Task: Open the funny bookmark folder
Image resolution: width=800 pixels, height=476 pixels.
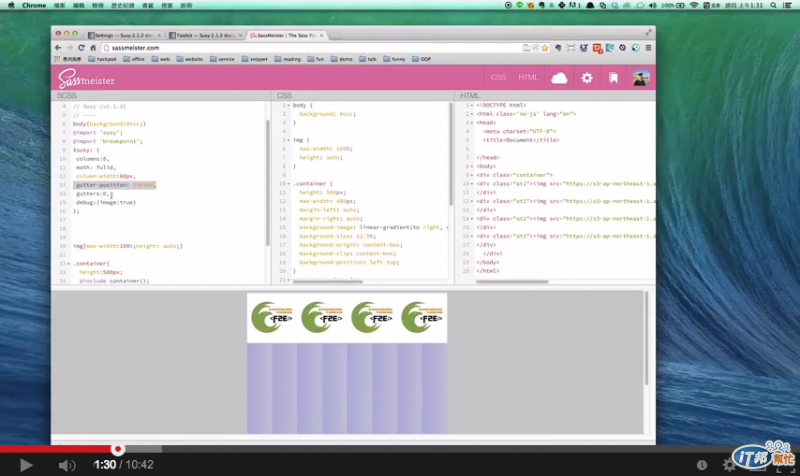Action: pos(394,59)
